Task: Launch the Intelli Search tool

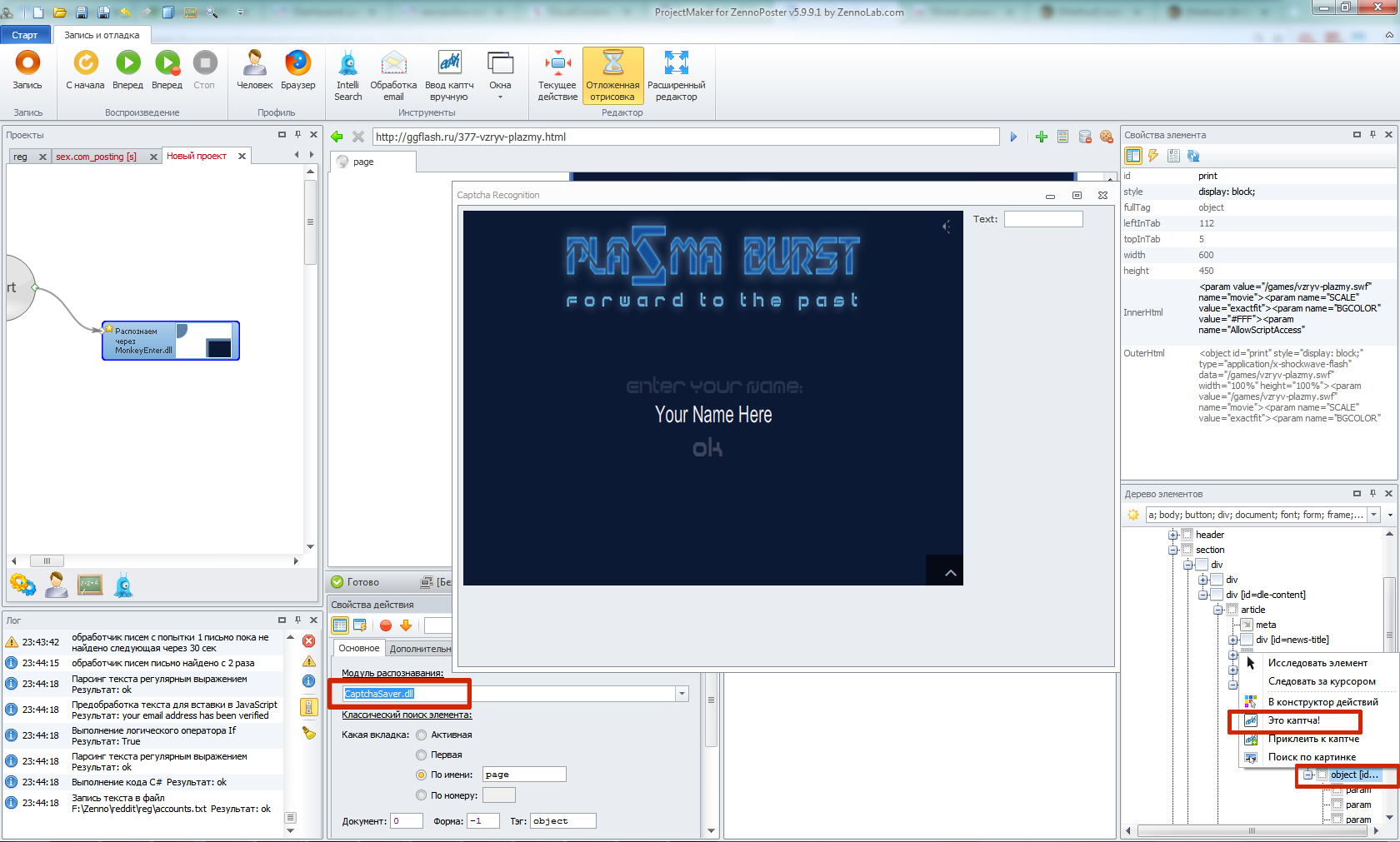Action: [x=348, y=75]
